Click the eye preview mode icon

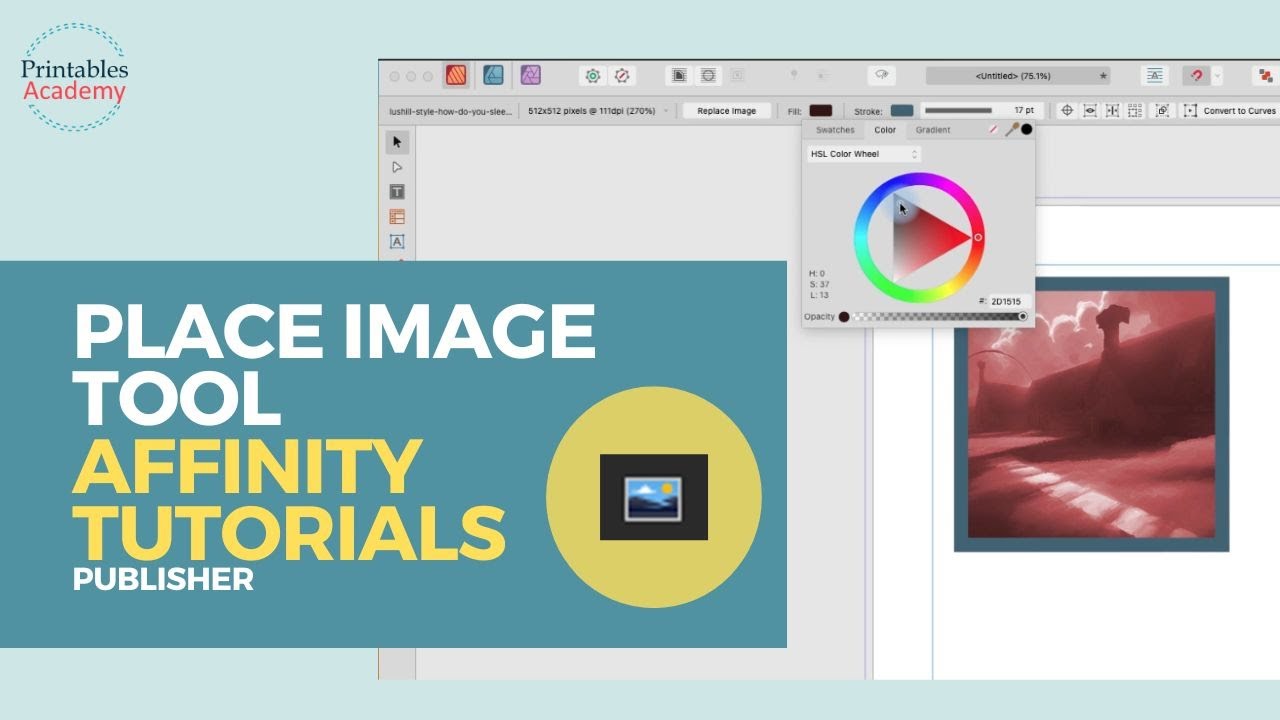coord(881,75)
